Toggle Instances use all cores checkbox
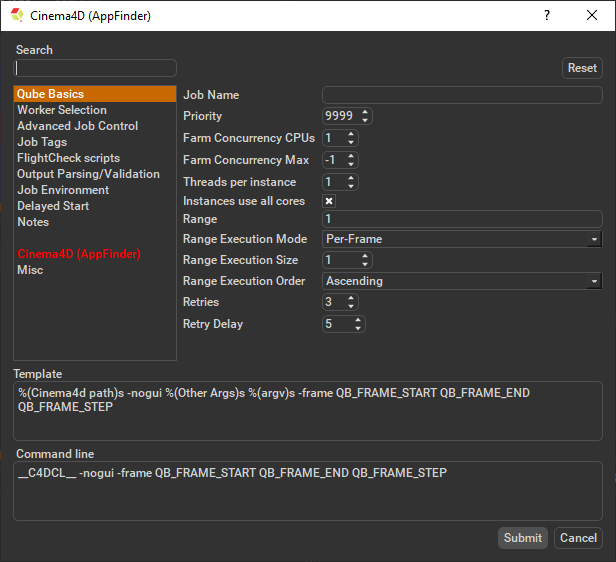 point(329,201)
